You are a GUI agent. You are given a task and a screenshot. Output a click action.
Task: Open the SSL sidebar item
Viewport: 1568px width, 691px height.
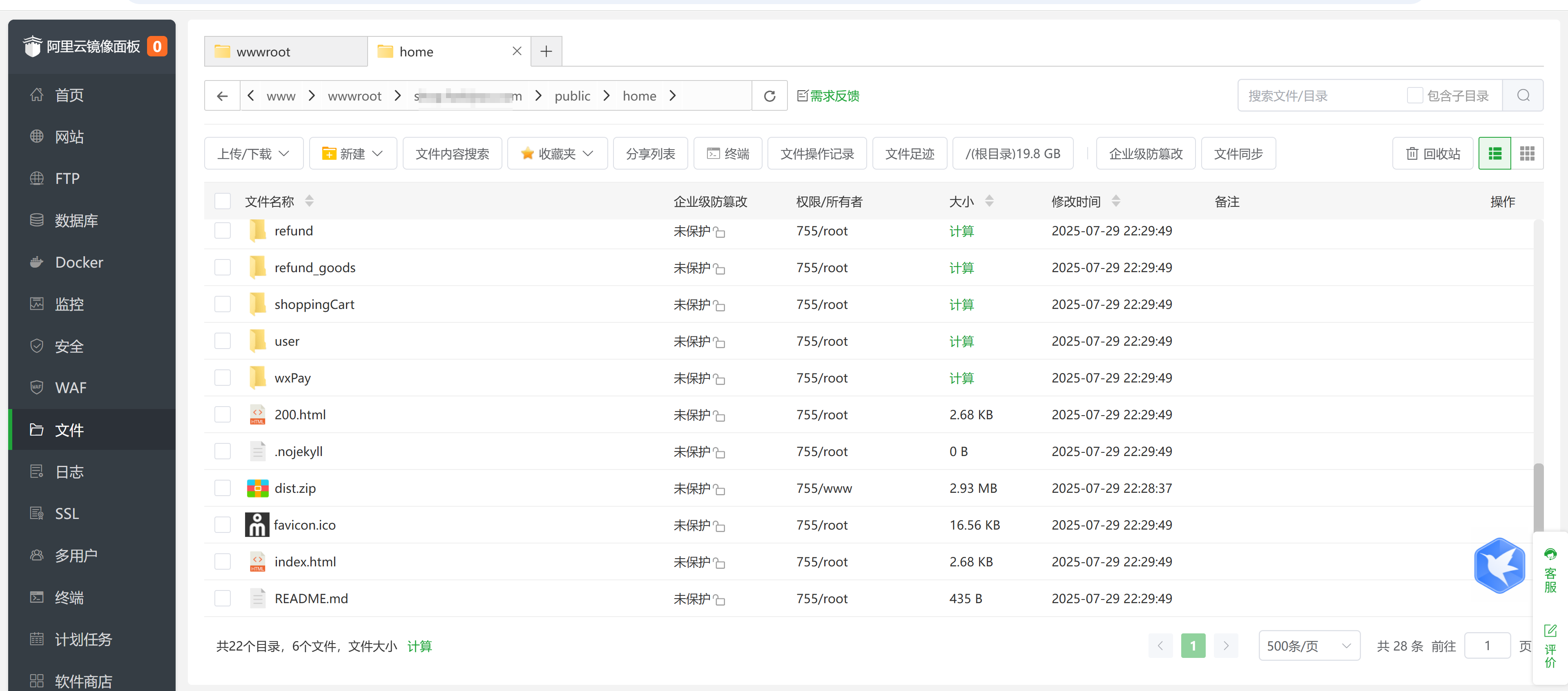[92, 513]
